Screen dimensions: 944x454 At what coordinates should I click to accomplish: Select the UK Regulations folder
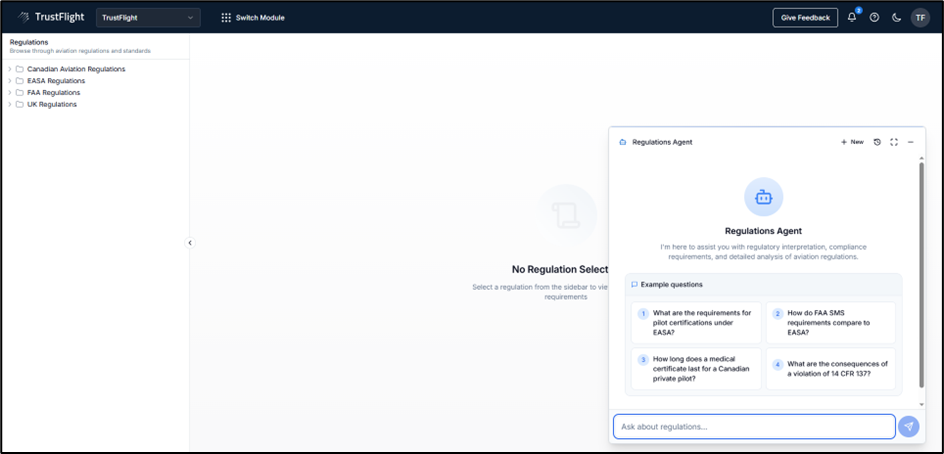coord(46,104)
